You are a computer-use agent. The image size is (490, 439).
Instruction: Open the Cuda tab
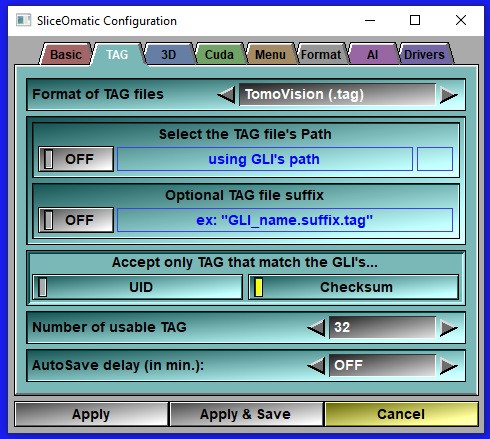219,54
